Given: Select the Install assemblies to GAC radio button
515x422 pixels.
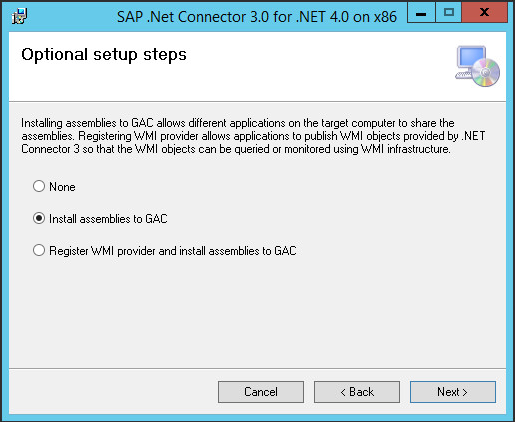Looking at the screenshot, I should [39, 218].
